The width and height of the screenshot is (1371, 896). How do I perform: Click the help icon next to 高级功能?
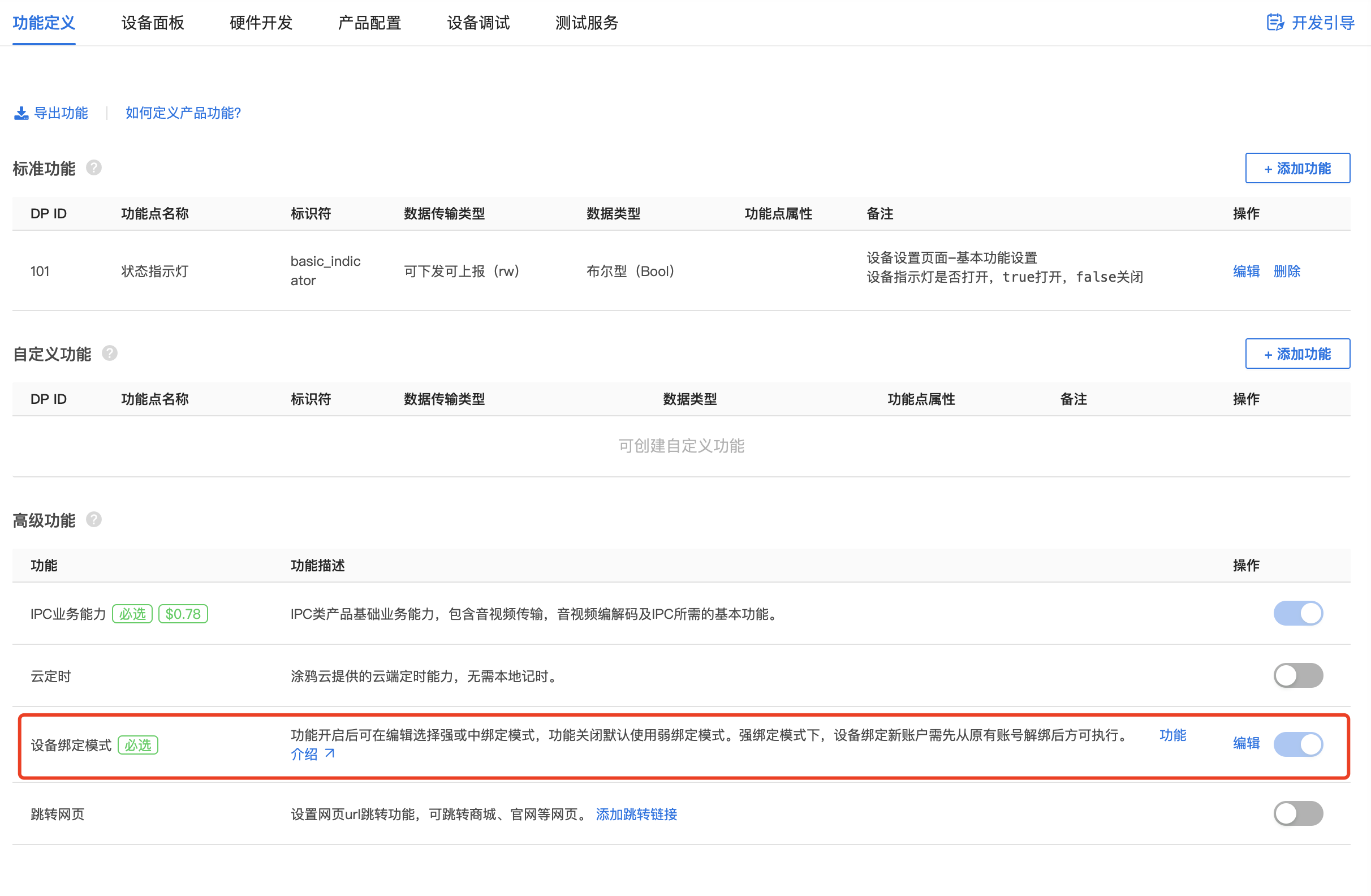[x=94, y=519]
